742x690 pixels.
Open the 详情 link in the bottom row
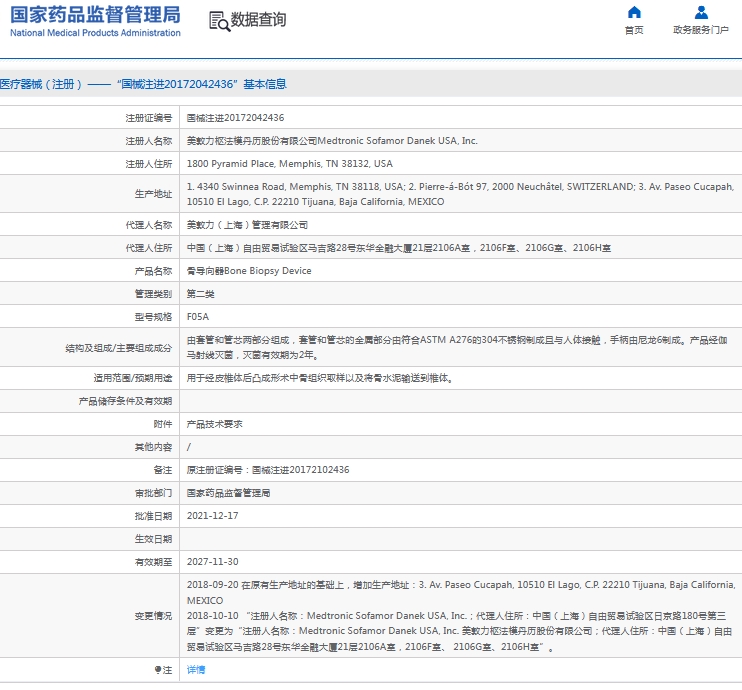(x=196, y=670)
